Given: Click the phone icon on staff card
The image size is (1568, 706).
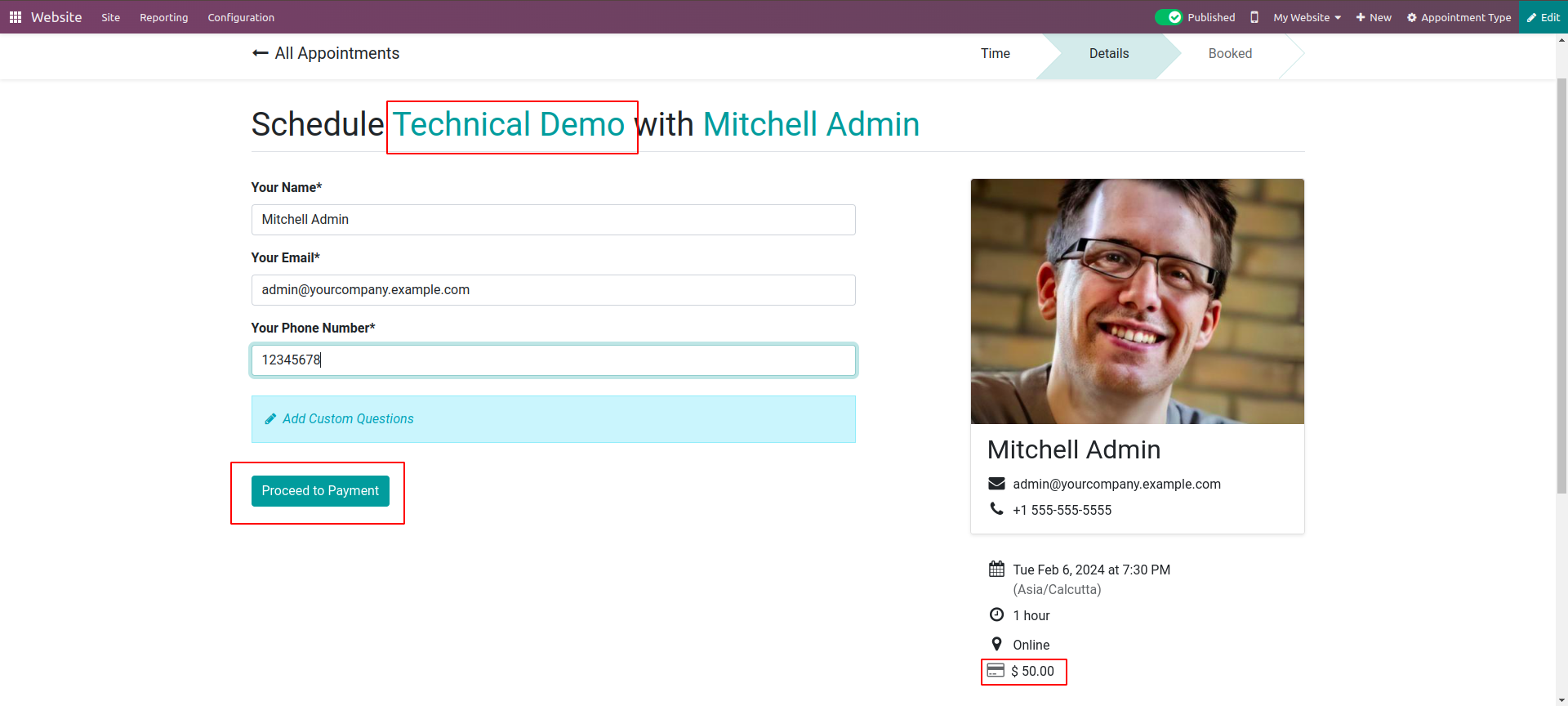Looking at the screenshot, I should pos(996,508).
